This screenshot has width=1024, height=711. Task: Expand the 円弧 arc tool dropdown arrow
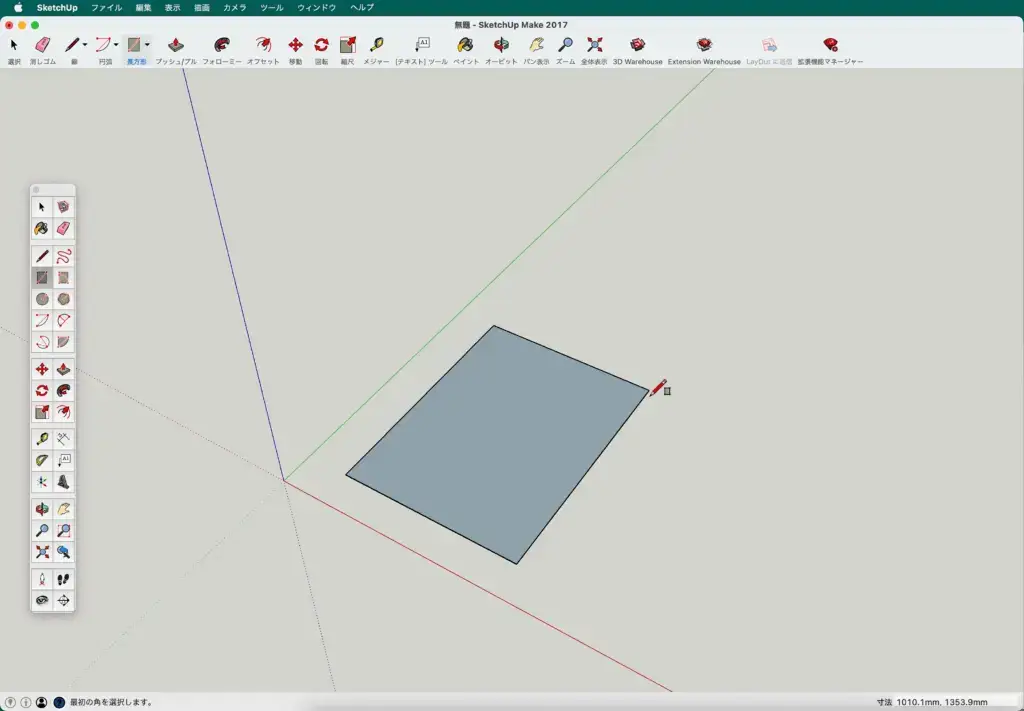tap(116, 45)
